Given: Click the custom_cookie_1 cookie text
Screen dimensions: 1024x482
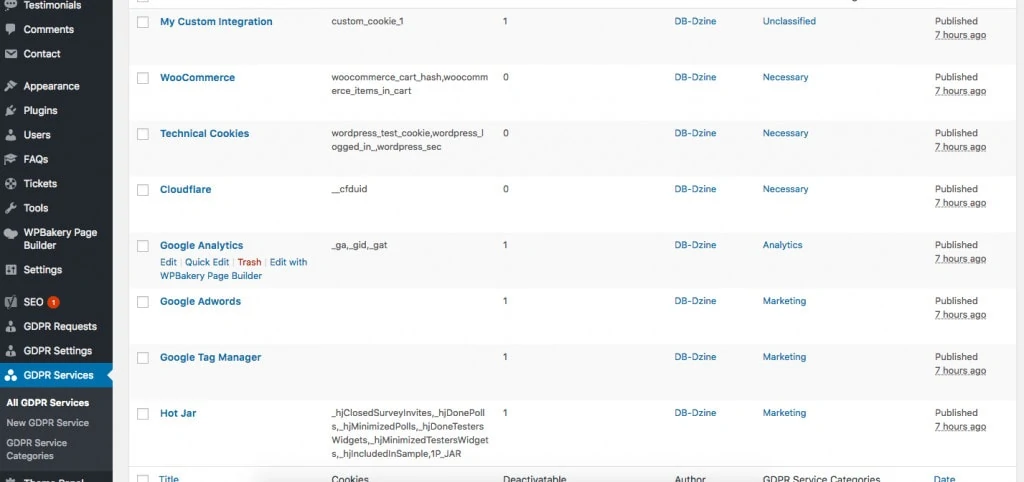Looking at the screenshot, I should 367,21.
